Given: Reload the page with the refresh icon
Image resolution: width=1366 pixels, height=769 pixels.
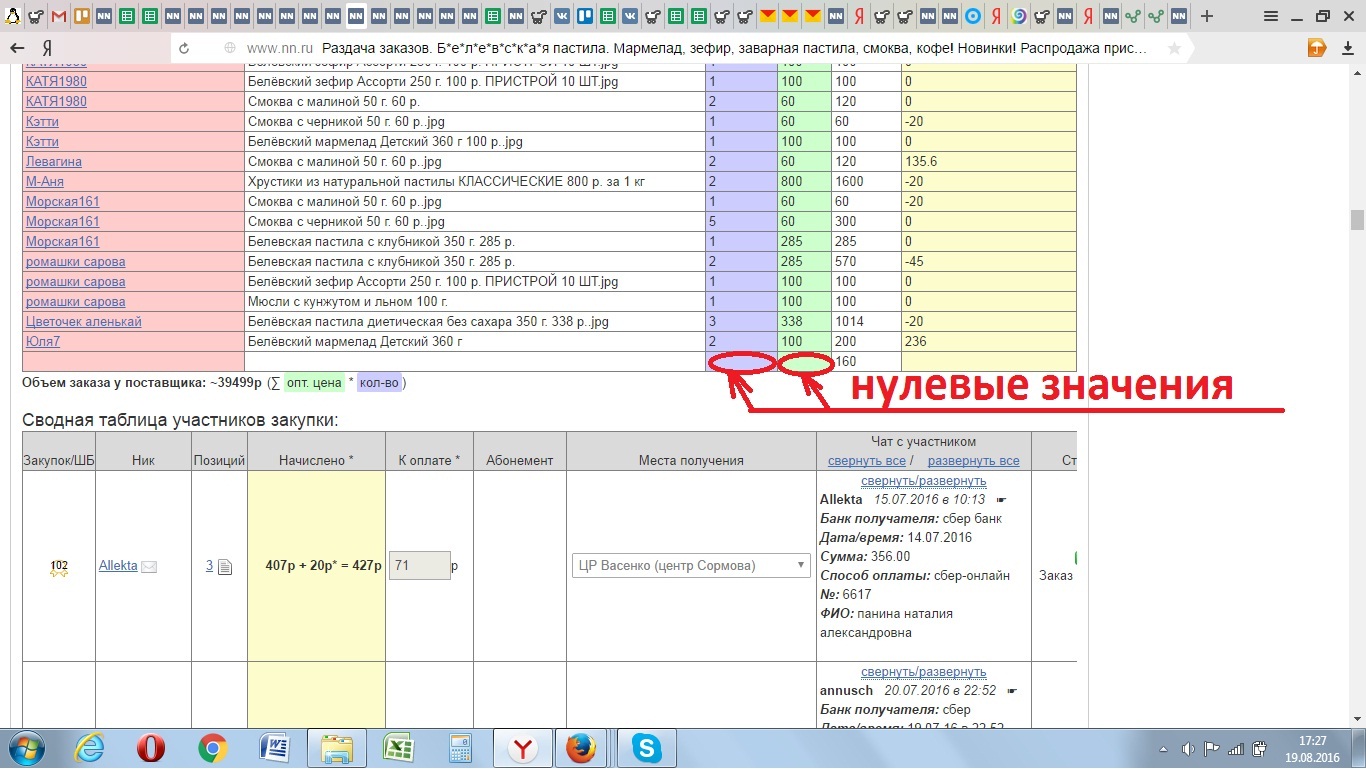Looking at the screenshot, I should tap(183, 48).
